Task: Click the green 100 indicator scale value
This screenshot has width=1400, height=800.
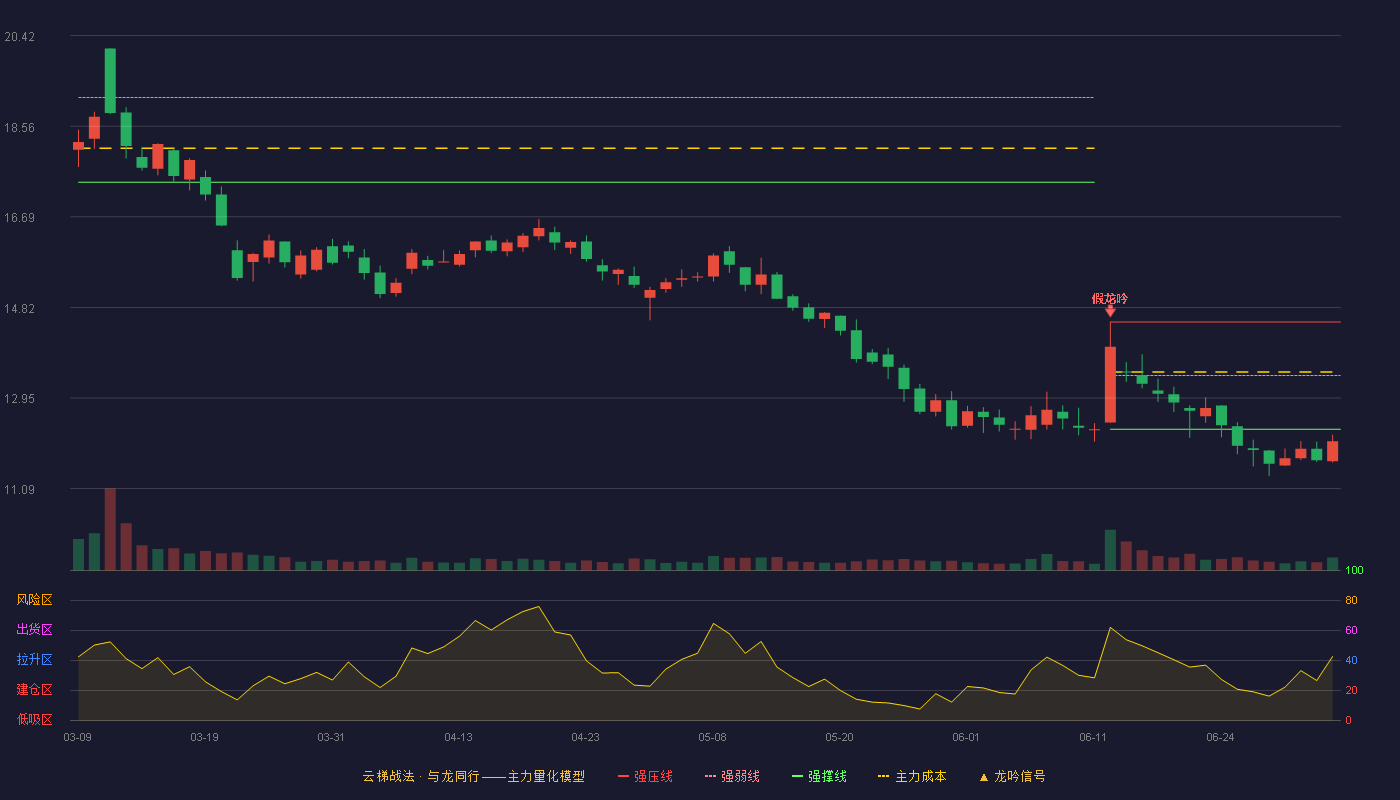Action: coord(1354,570)
